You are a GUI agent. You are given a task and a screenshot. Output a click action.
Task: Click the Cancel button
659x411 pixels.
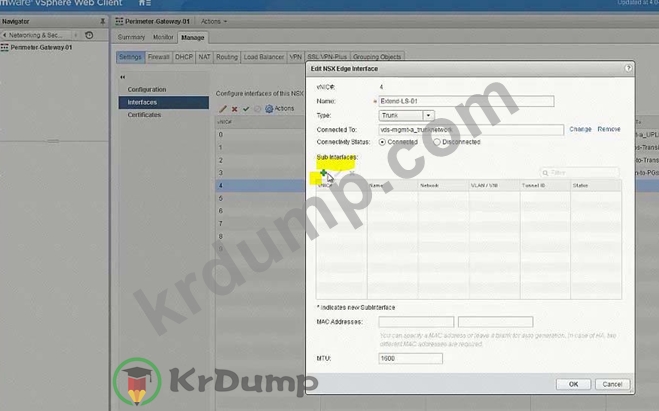pos(612,384)
